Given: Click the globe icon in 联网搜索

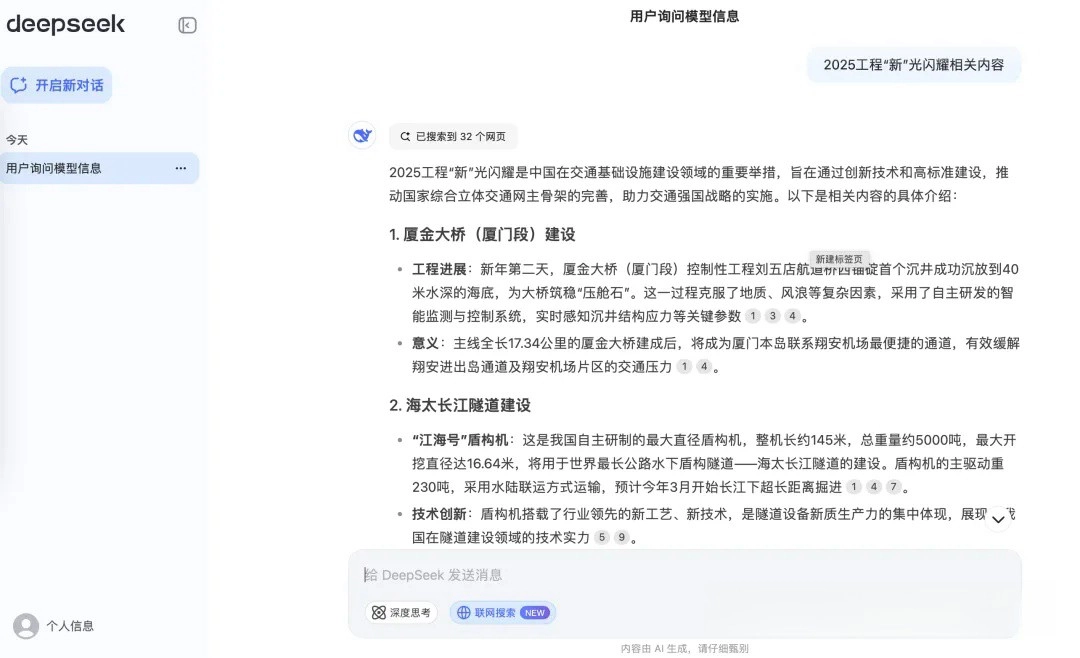Looking at the screenshot, I should 464,612.
